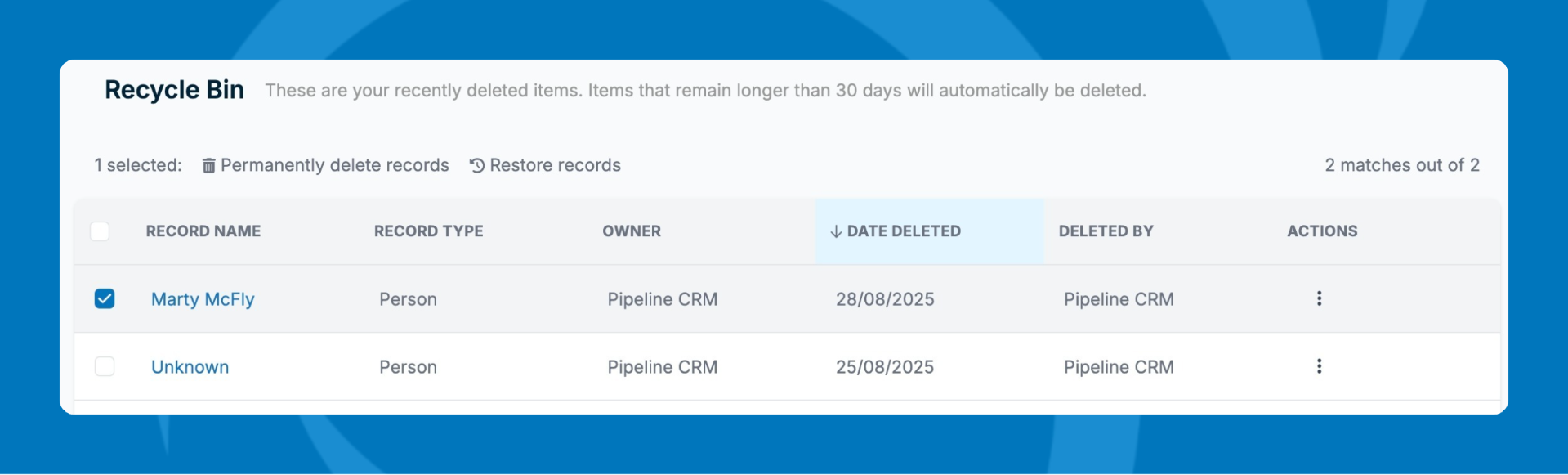Open the Marty McFly record link

(x=203, y=299)
